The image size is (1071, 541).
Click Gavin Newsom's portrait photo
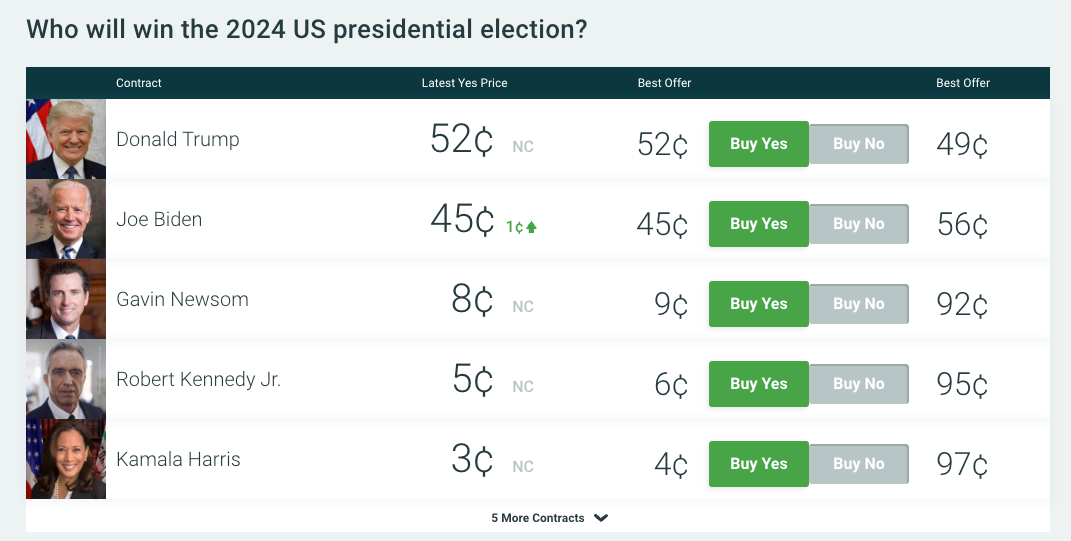[x=66, y=299]
